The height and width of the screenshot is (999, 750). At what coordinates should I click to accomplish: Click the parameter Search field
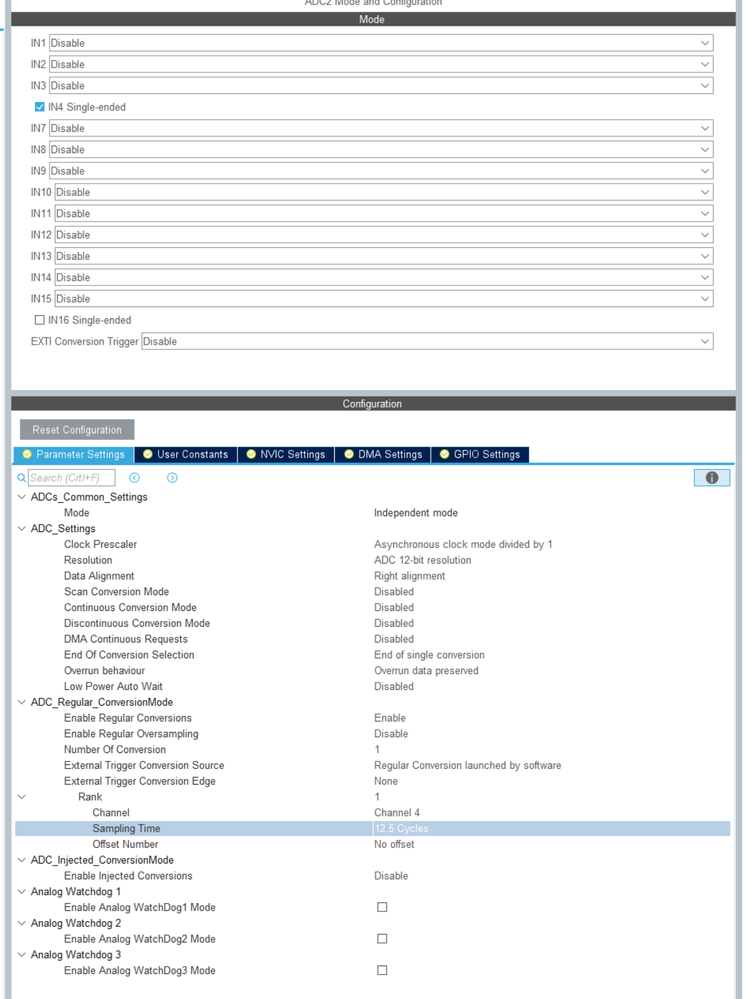(71, 478)
